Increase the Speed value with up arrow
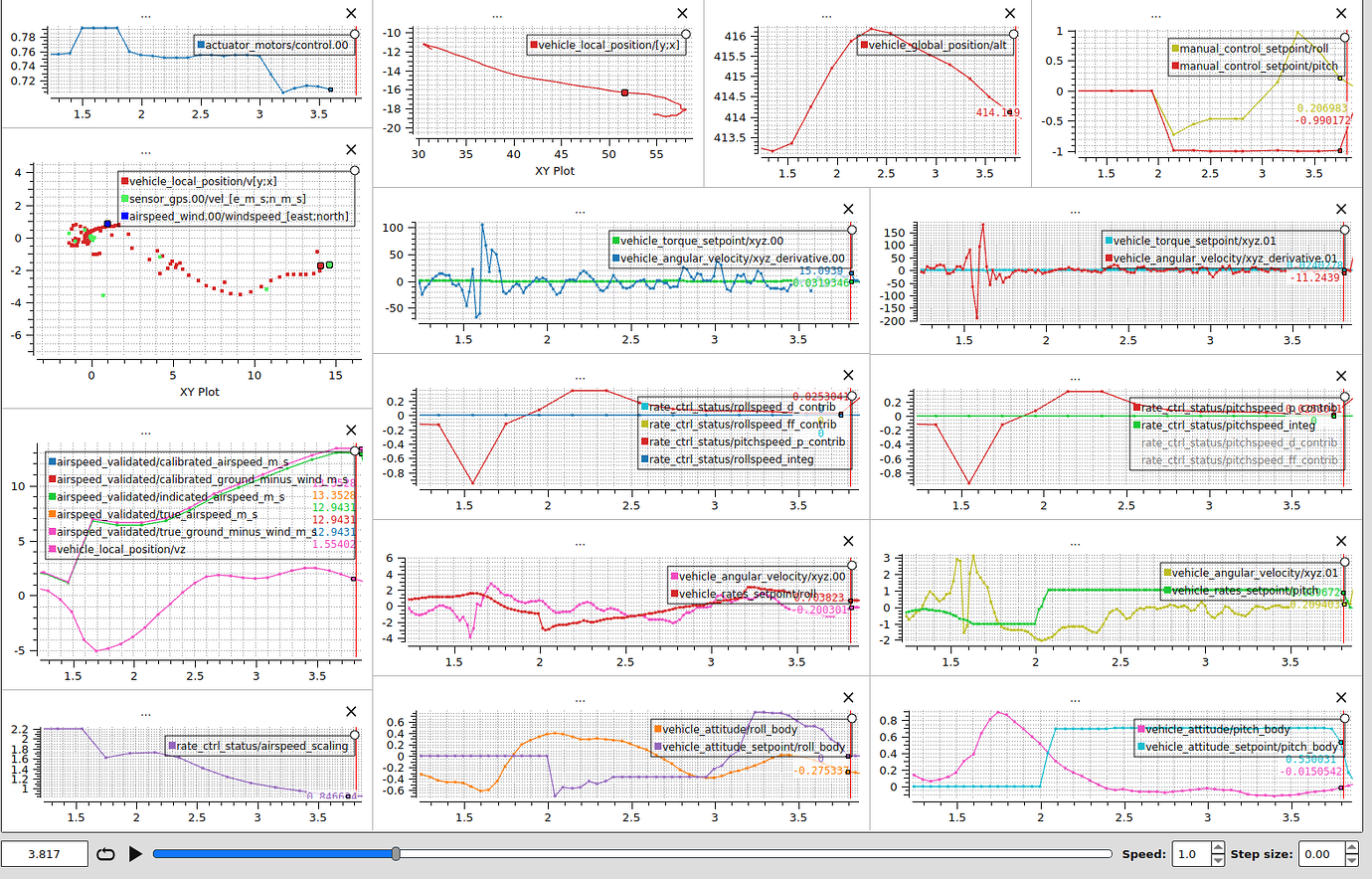1372x879 pixels. [1218, 848]
